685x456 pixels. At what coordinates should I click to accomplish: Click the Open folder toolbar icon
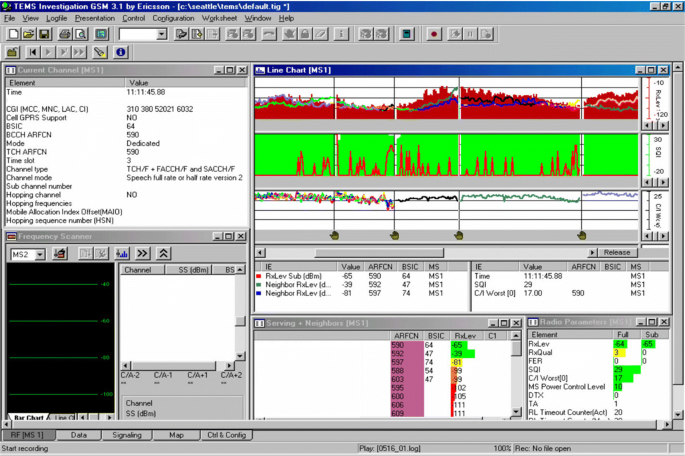29,34
